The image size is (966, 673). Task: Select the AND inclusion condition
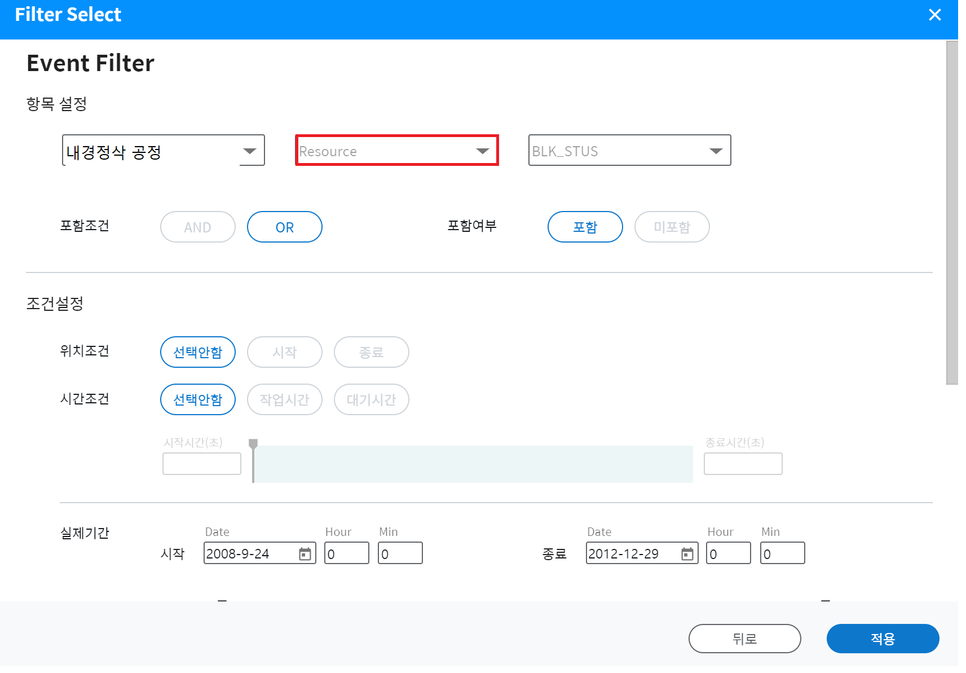pyautogui.click(x=197, y=227)
